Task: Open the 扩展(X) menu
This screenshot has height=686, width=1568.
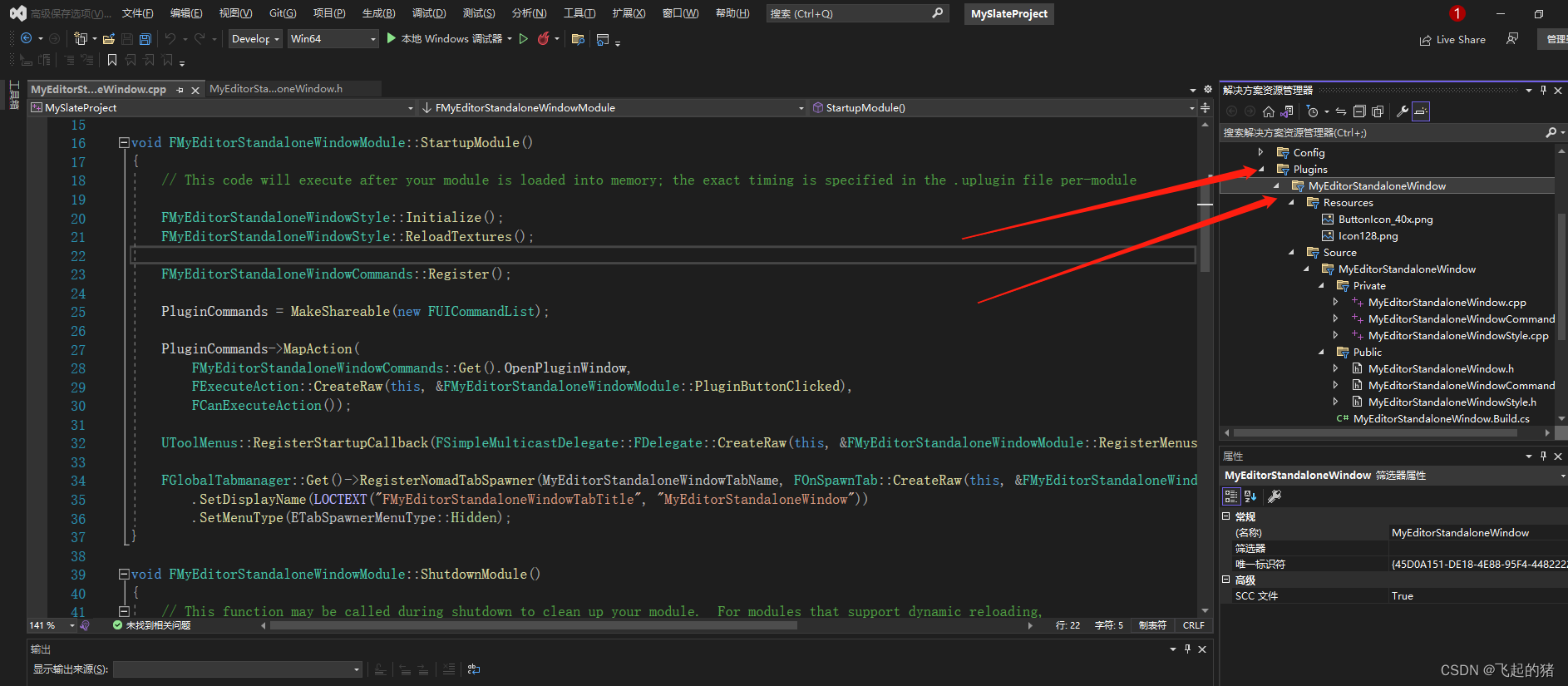Action: pyautogui.click(x=629, y=13)
